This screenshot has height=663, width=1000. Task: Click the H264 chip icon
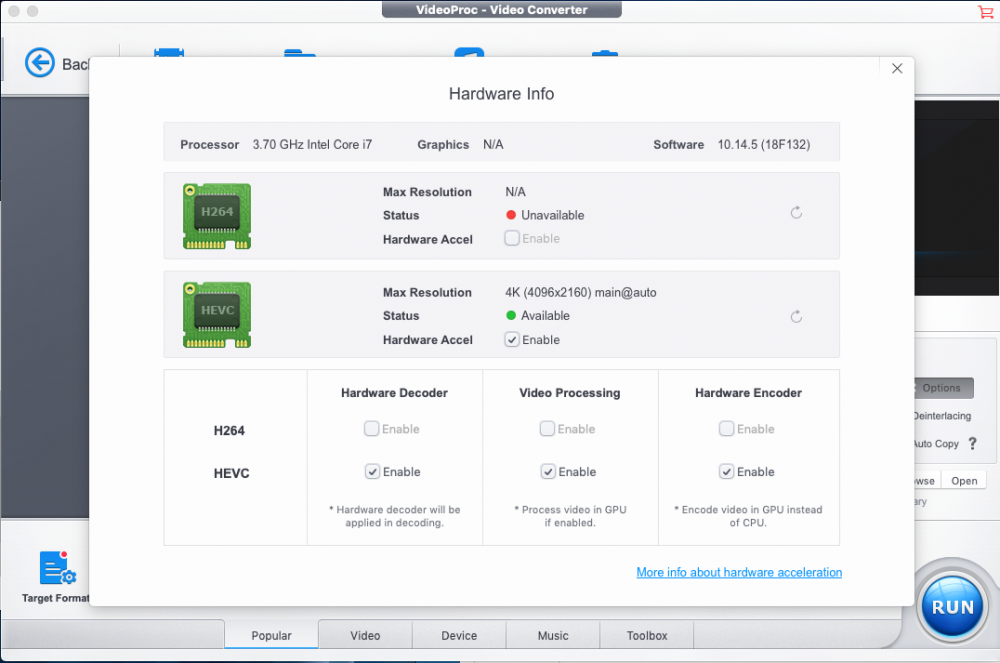(x=217, y=216)
